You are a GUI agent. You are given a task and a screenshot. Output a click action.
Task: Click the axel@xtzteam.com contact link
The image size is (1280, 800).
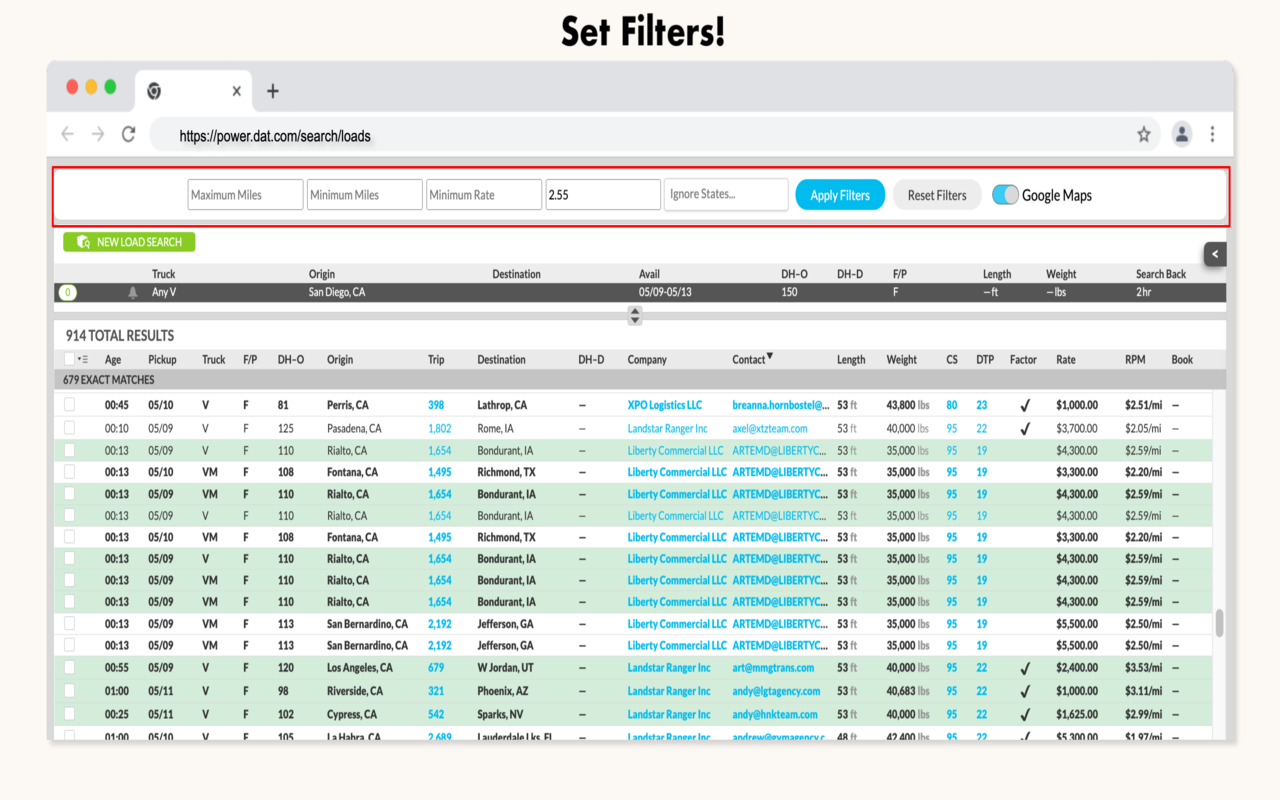point(770,428)
